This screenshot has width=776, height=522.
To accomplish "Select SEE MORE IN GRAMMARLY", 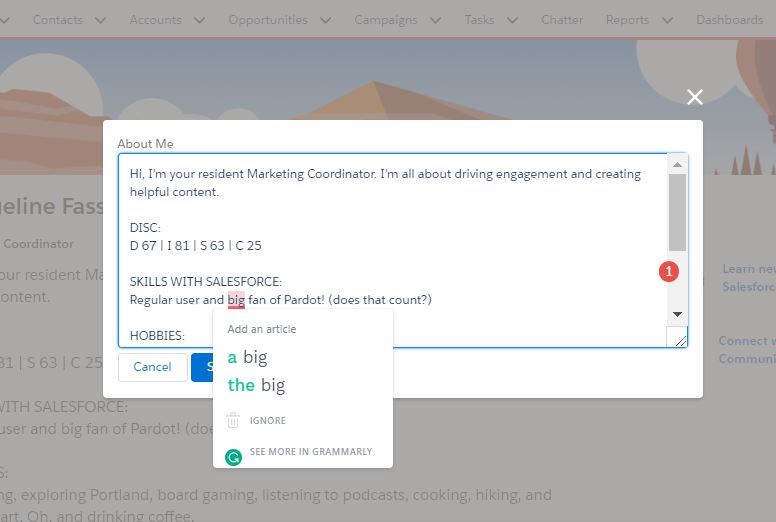I will pos(311,451).
